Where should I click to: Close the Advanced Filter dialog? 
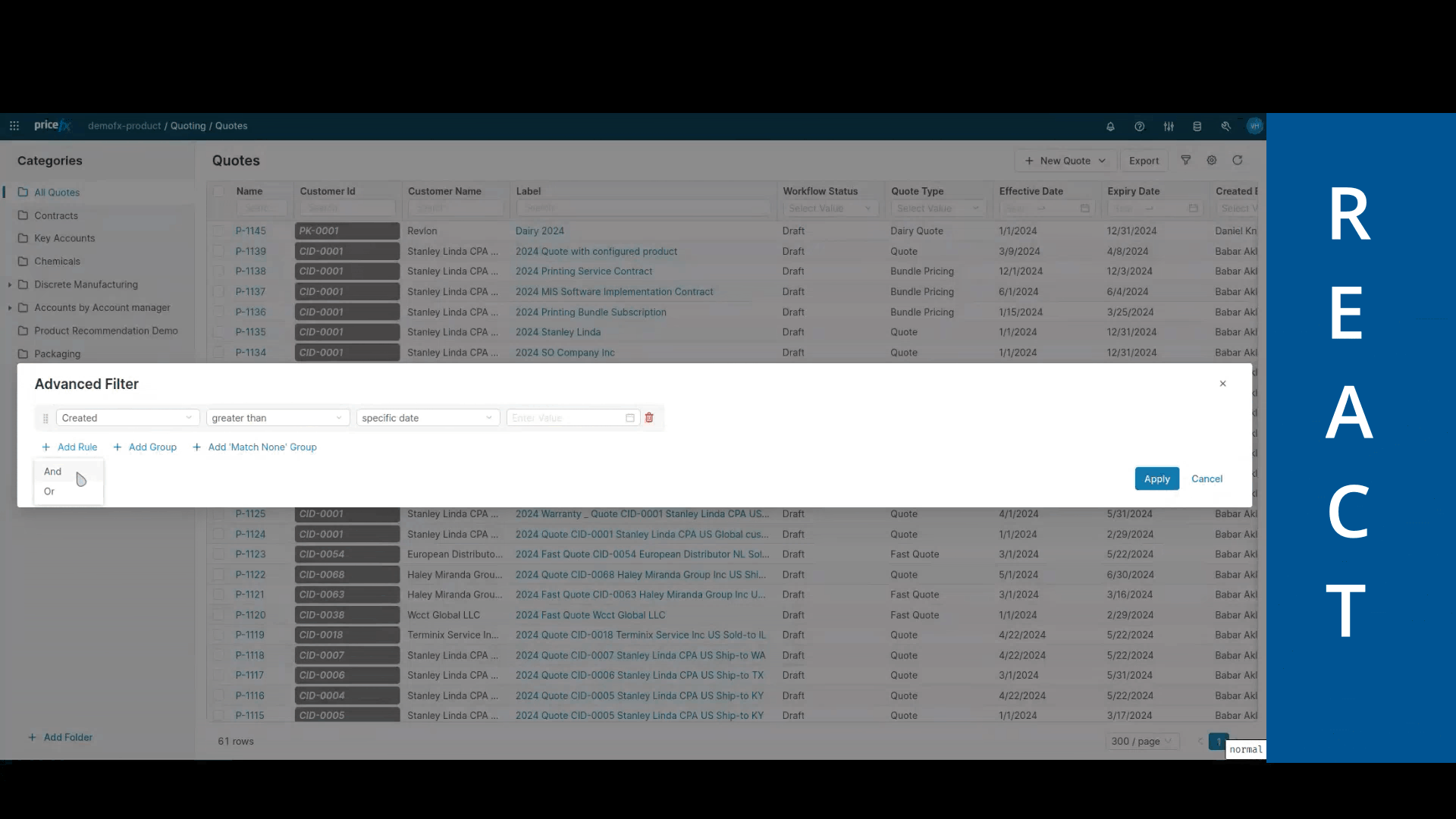pos(1222,384)
